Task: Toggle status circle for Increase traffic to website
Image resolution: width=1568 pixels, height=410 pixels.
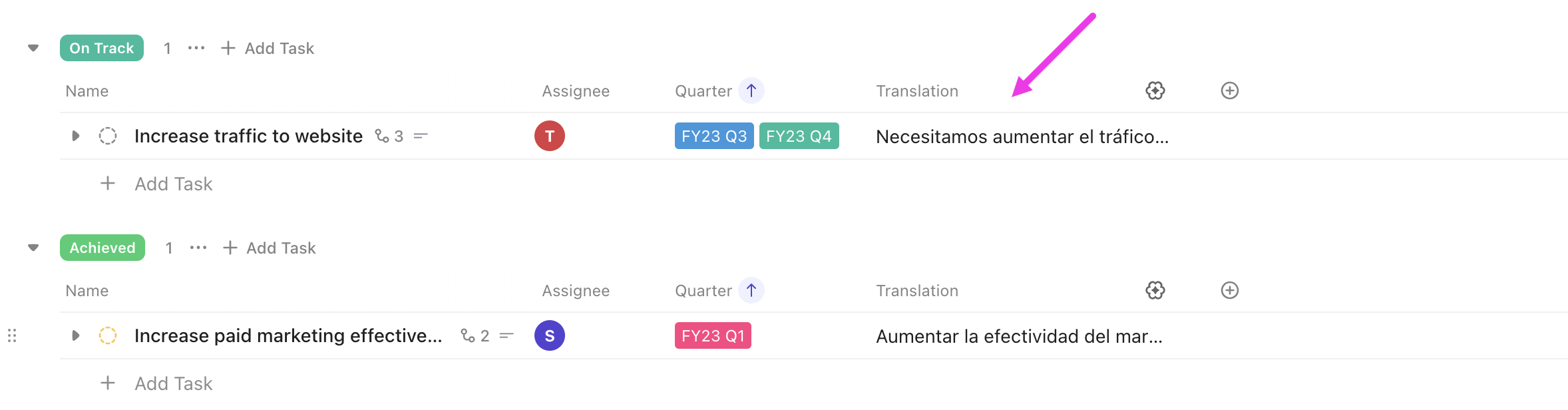Action: pos(108,136)
